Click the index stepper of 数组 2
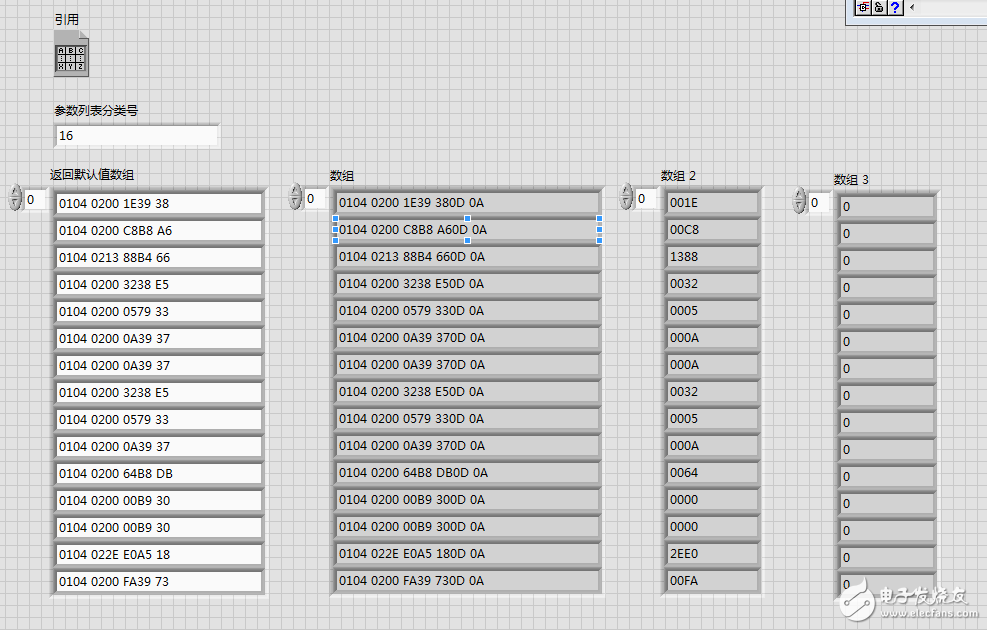Image resolution: width=987 pixels, height=630 pixels. coord(626,196)
